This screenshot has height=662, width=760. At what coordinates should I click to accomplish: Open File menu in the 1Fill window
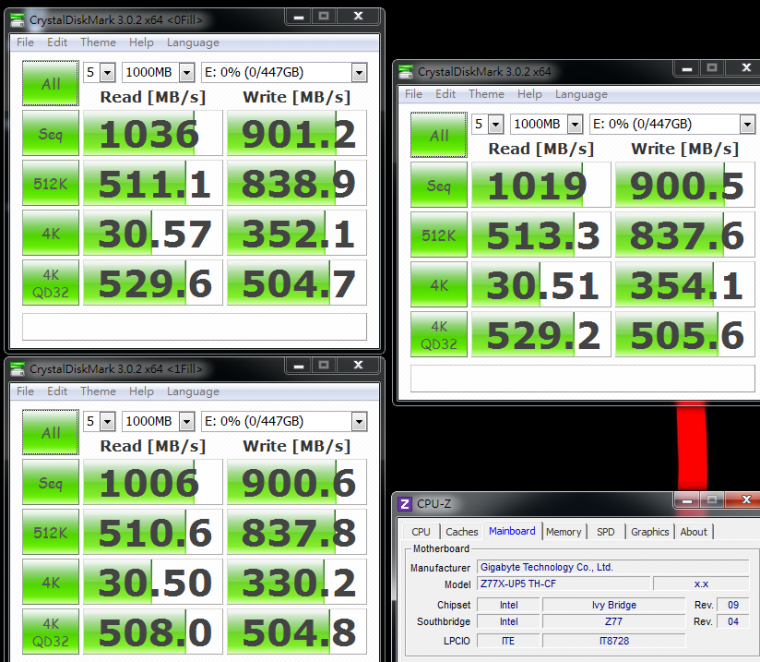tap(25, 391)
